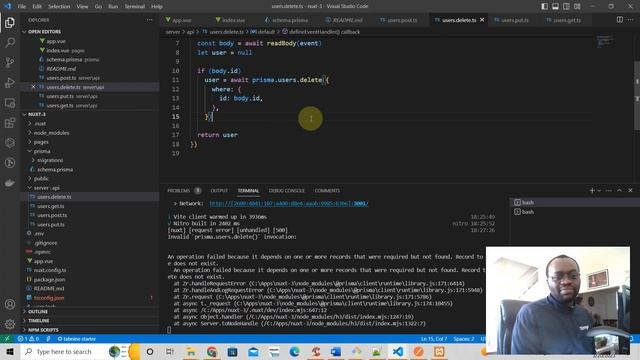The height and width of the screenshot is (360, 640).
Task: Expand the node_modules folder
Action: click(x=51, y=133)
